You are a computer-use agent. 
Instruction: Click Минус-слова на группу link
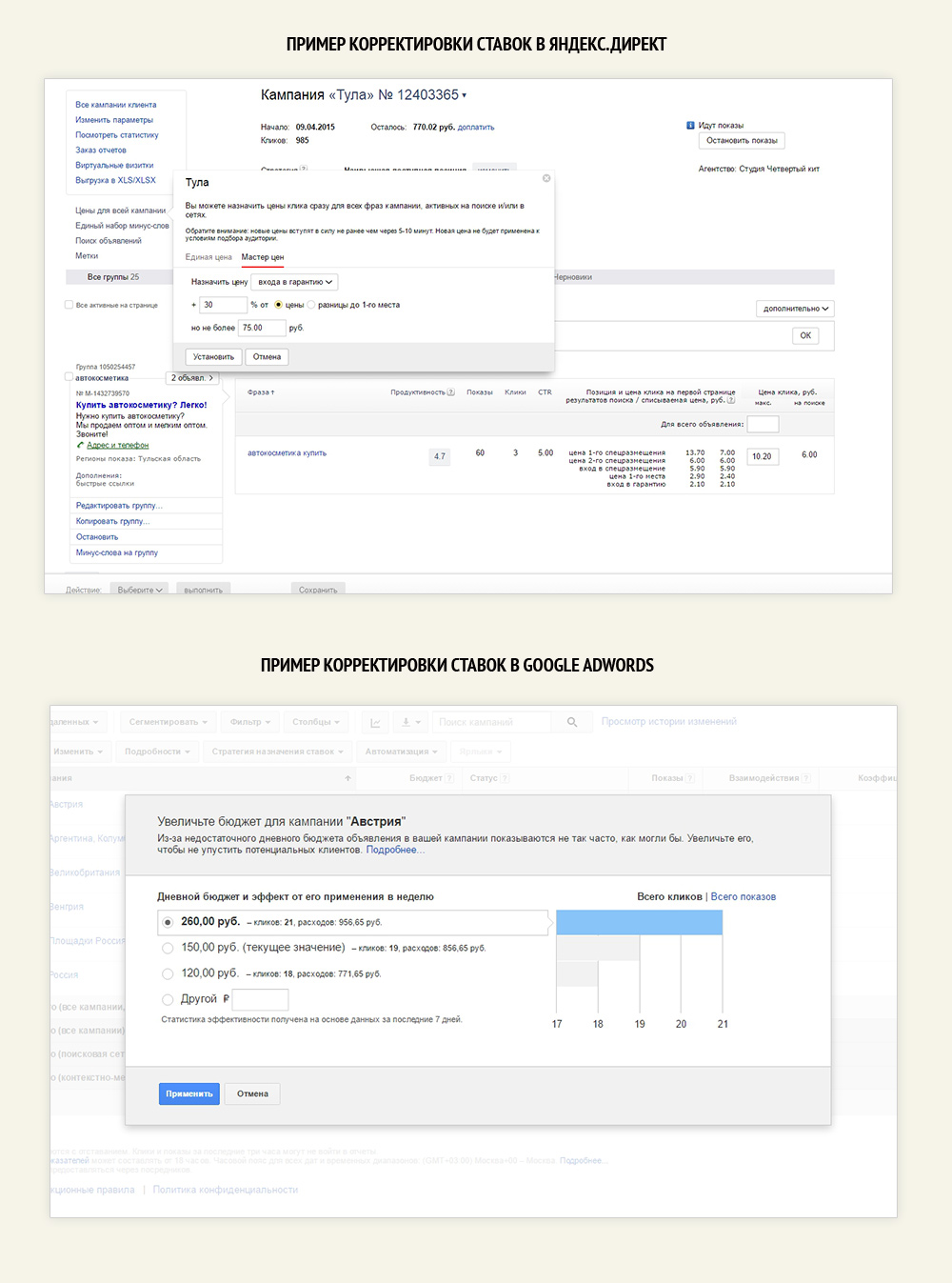(x=117, y=552)
